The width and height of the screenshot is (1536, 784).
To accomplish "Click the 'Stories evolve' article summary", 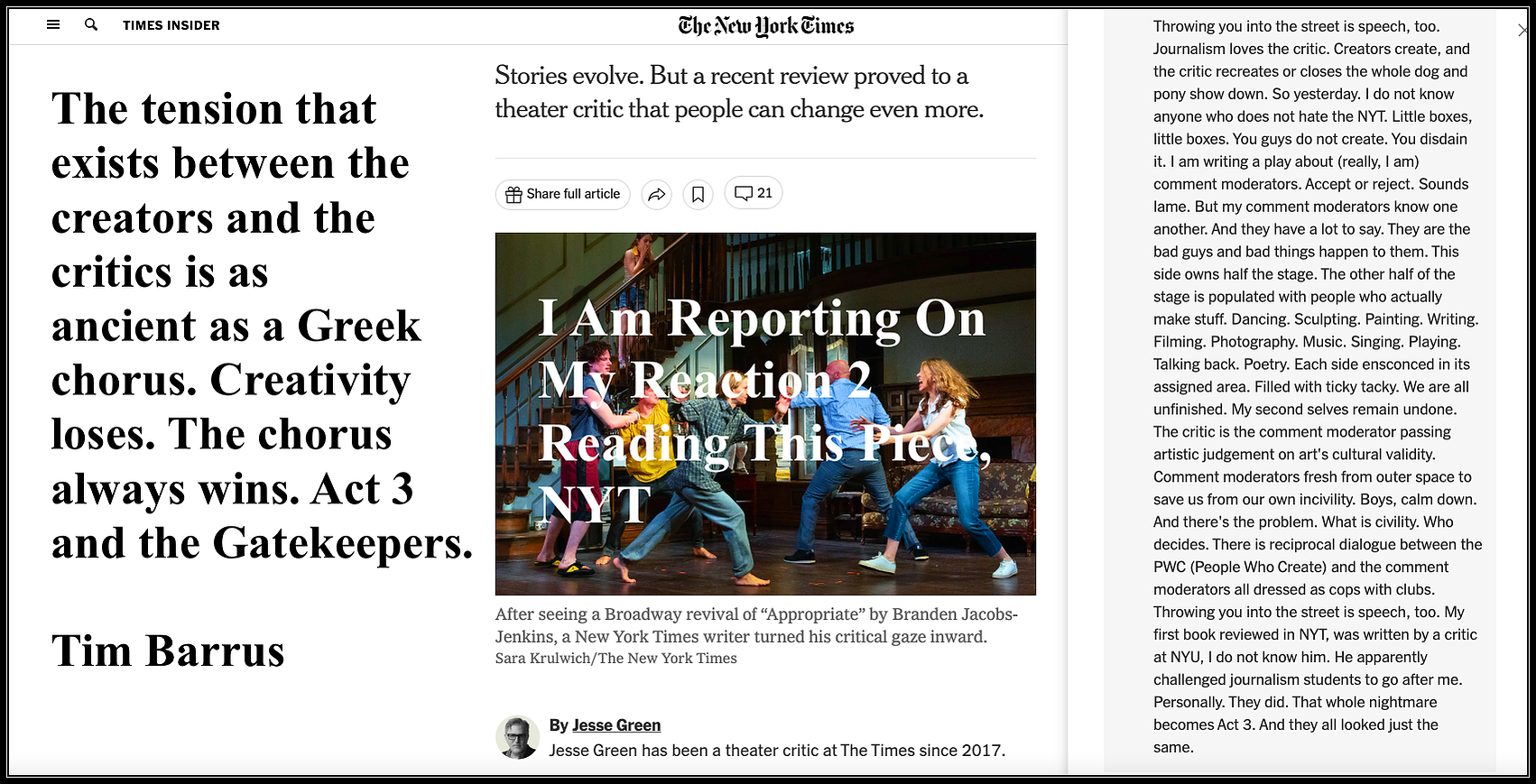I will pyautogui.click(x=739, y=92).
